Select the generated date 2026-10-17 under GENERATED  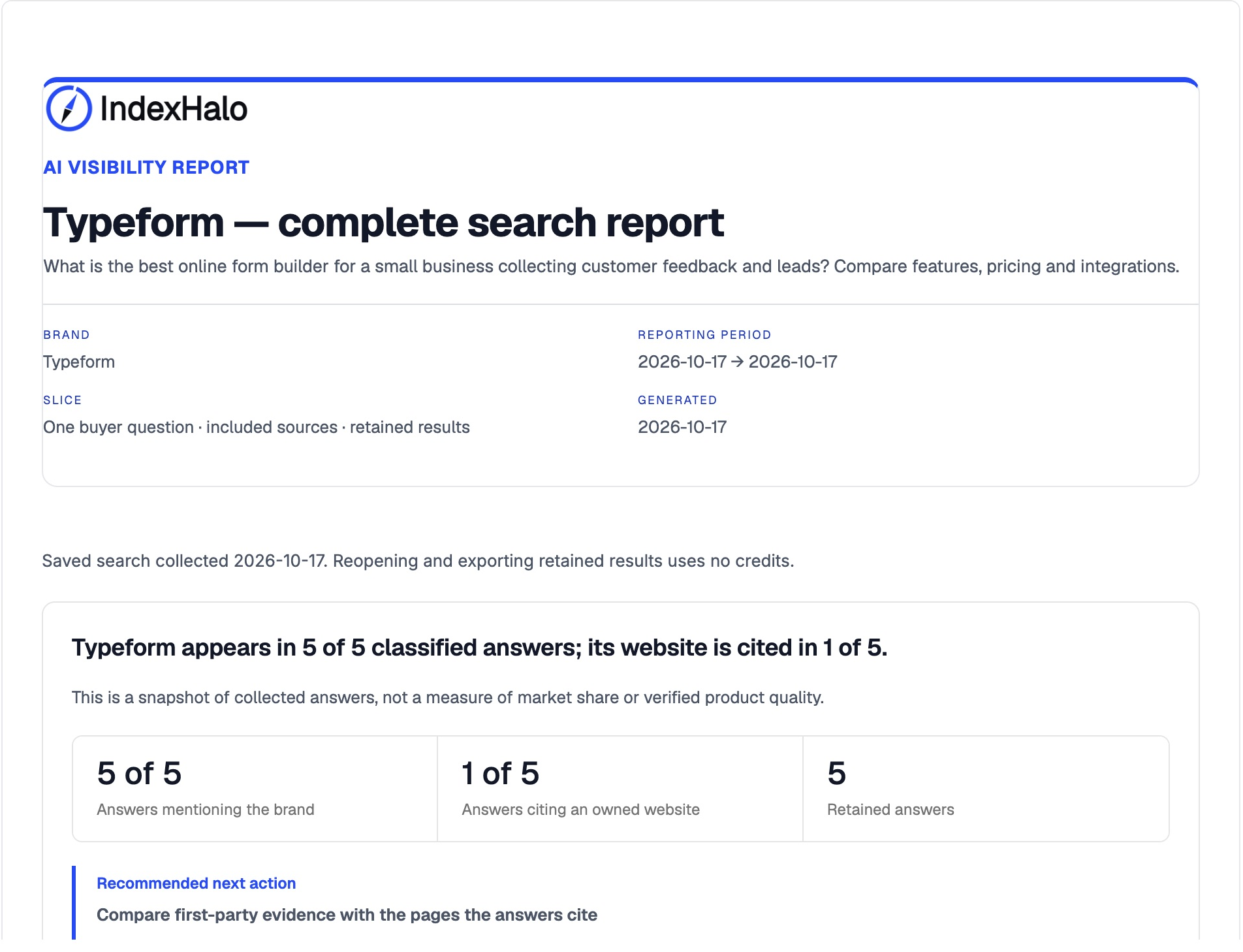point(682,427)
